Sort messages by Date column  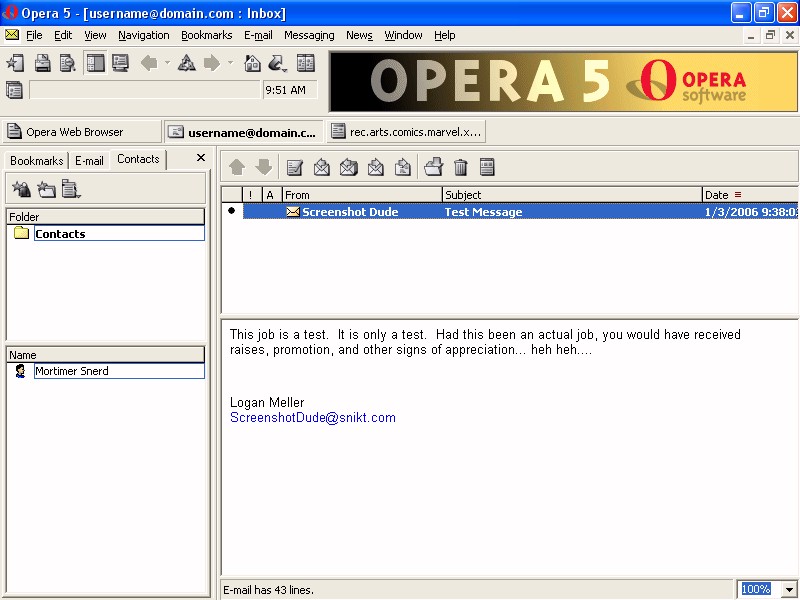[x=750, y=195]
